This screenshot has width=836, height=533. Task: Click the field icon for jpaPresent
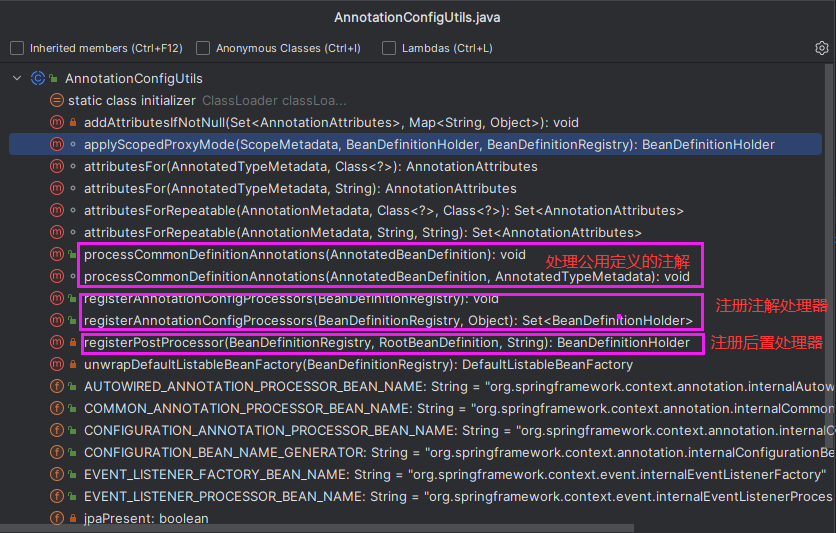(x=57, y=518)
